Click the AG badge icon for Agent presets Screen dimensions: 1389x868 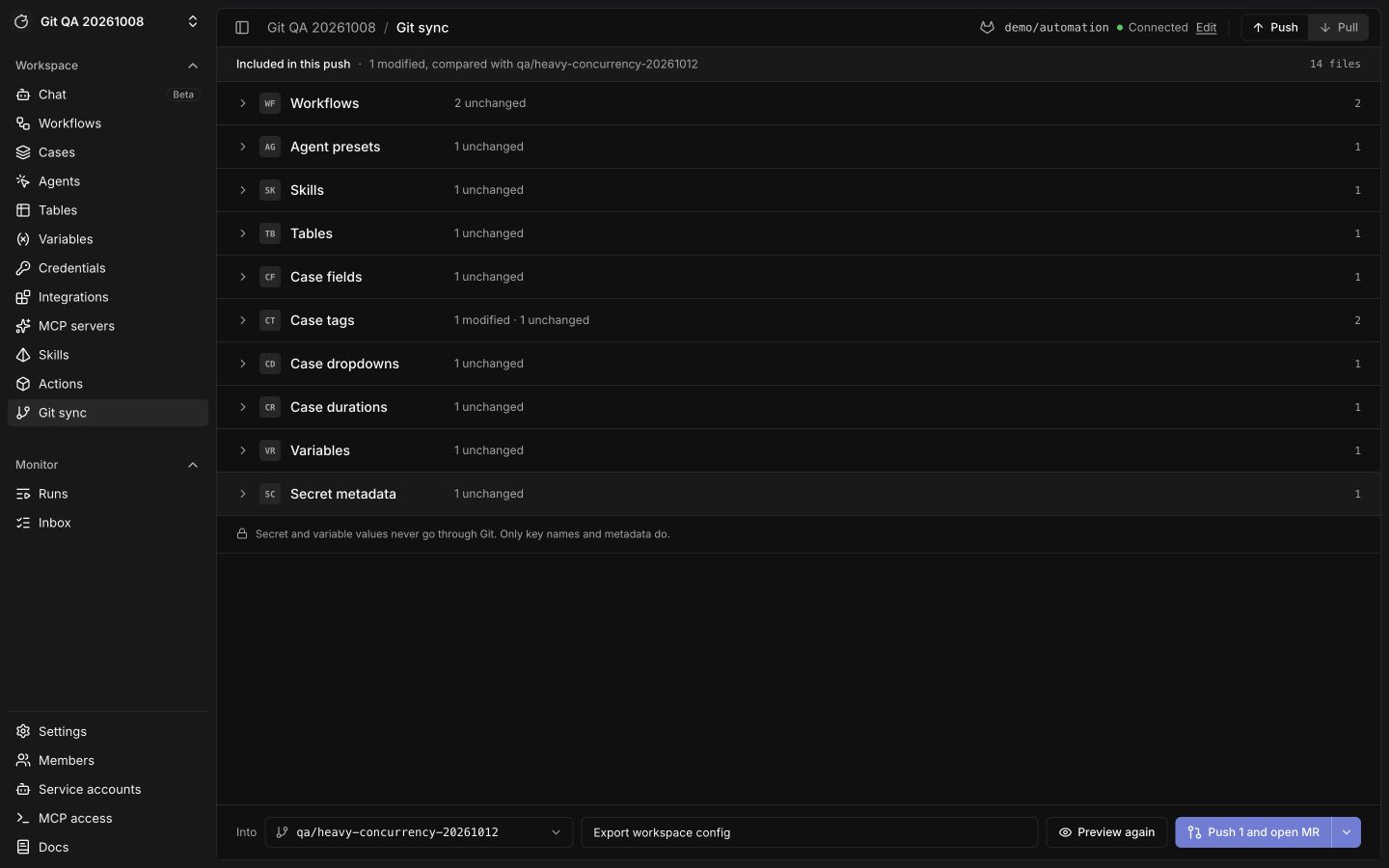(270, 147)
